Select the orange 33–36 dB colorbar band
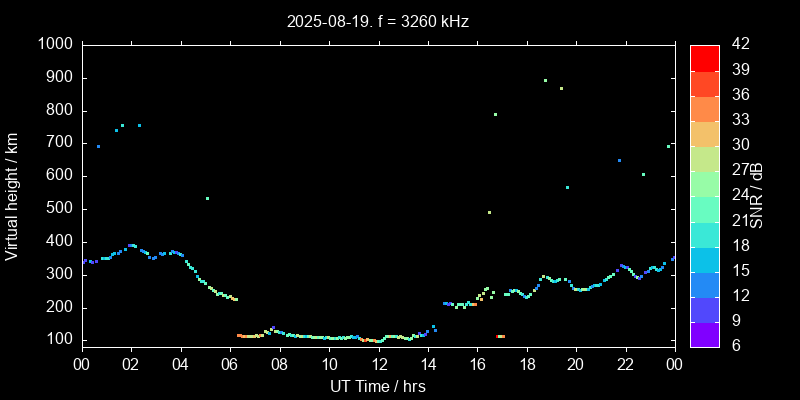Viewport: 800px width, 400px height. coord(704,108)
